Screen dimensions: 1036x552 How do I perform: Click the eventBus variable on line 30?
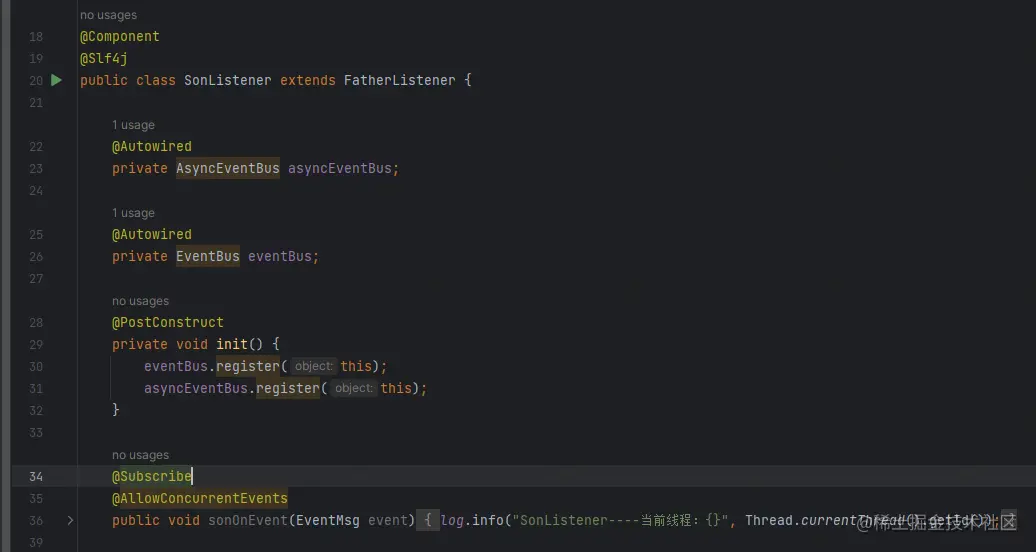click(x=176, y=366)
